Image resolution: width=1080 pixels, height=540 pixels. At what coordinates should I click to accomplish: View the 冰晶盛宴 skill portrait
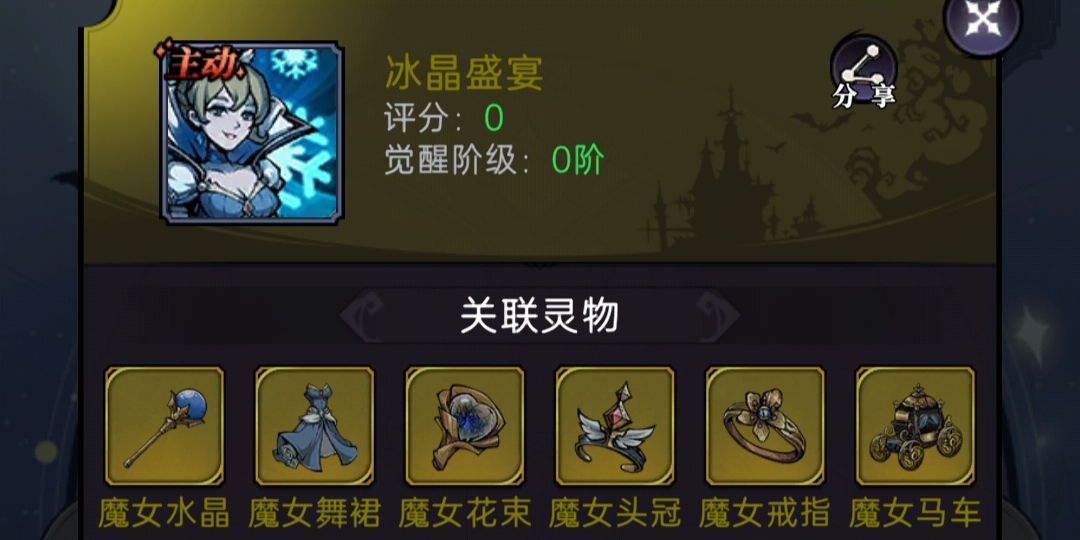[x=251, y=133]
